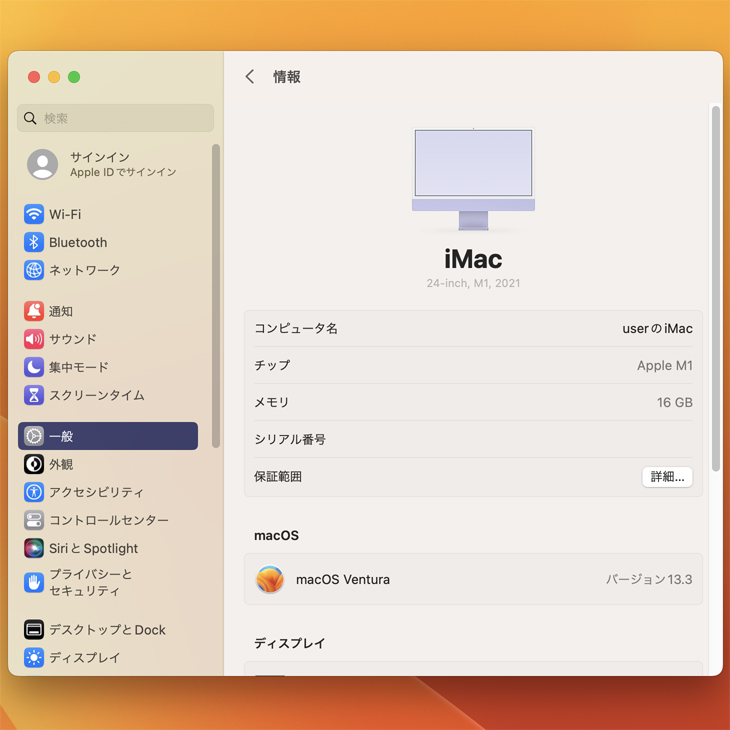This screenshot has height=730, width=730.
Task: Click the Bluetooth icon in sidebar
Action: [x=34, y=242]
